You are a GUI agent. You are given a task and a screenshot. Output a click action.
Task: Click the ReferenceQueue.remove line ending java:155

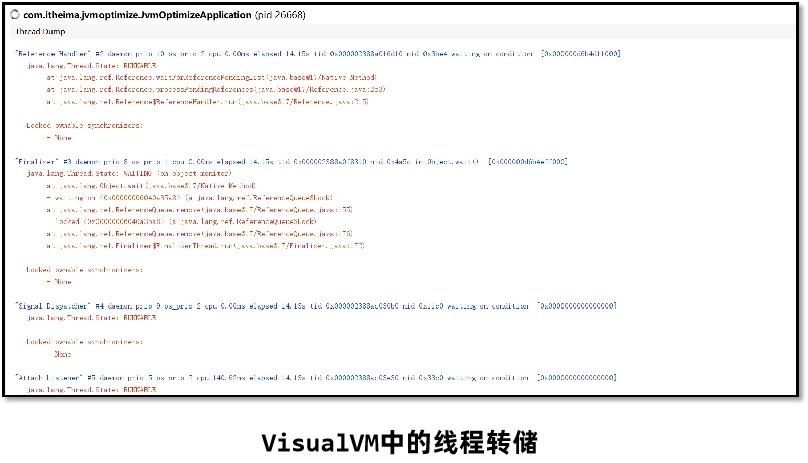pyautogui.click(x=199, y=210)
